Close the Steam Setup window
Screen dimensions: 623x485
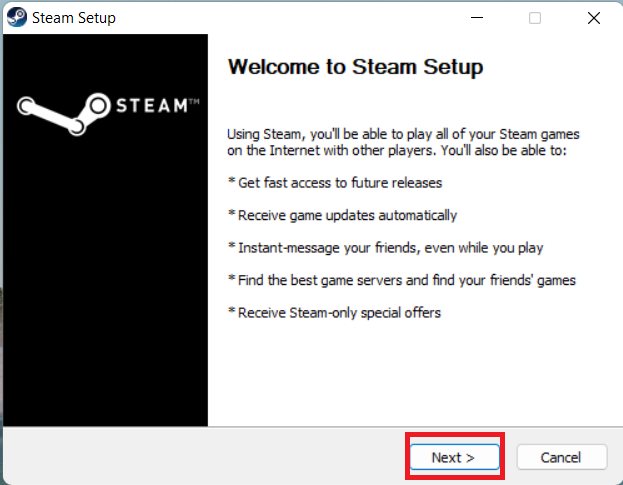click(593, 18)
